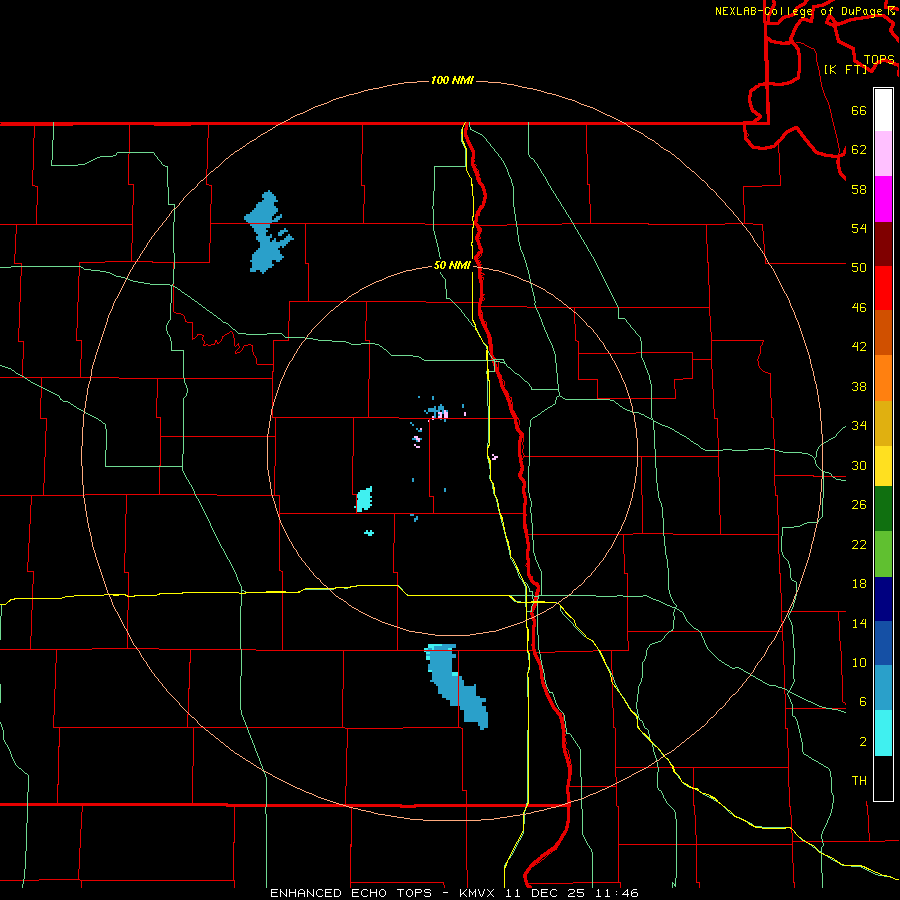
Task: Click the "42" scale value
Action: 859,347
